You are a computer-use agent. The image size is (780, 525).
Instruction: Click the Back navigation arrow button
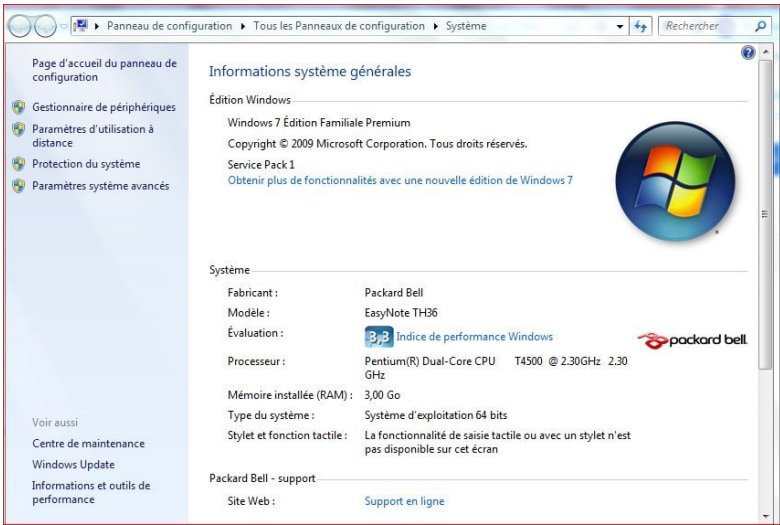pos(20,26)
